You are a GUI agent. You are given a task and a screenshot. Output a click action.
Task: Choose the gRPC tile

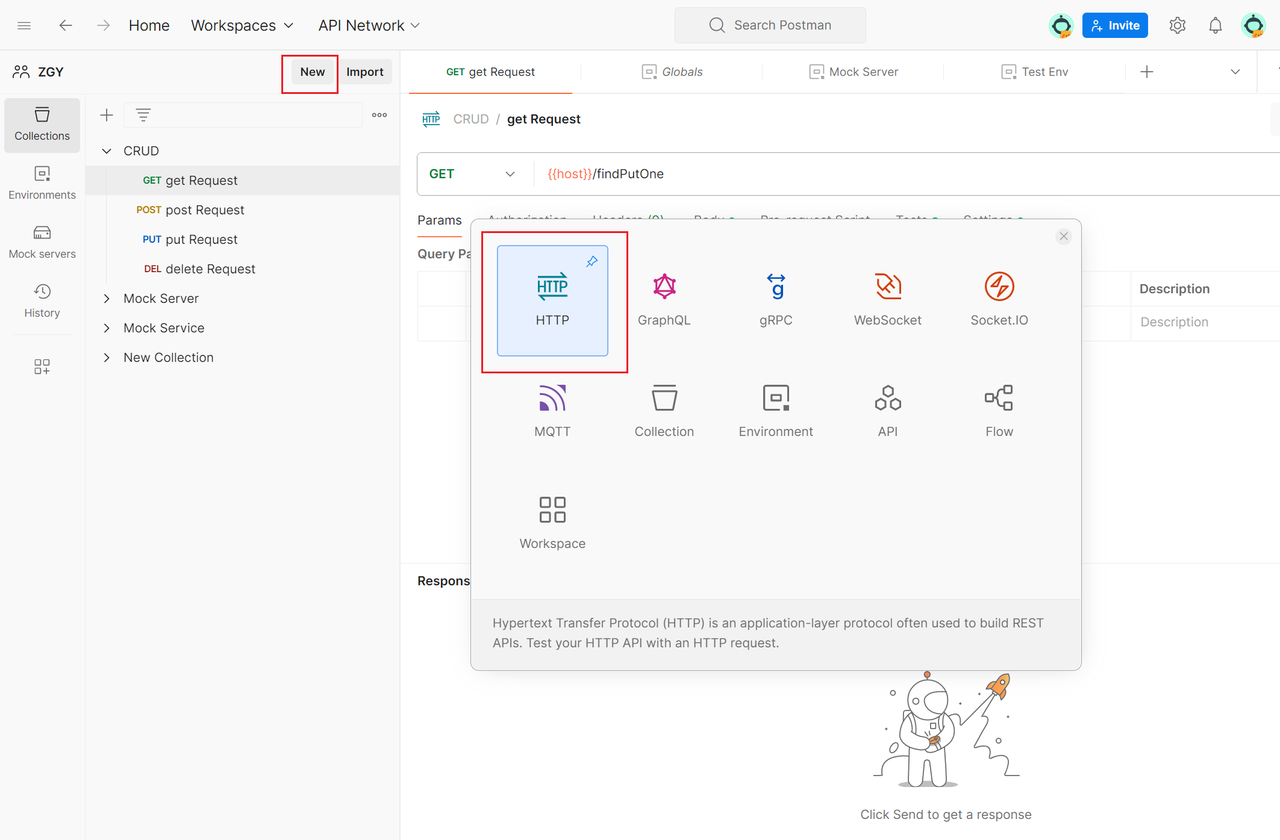776,301
